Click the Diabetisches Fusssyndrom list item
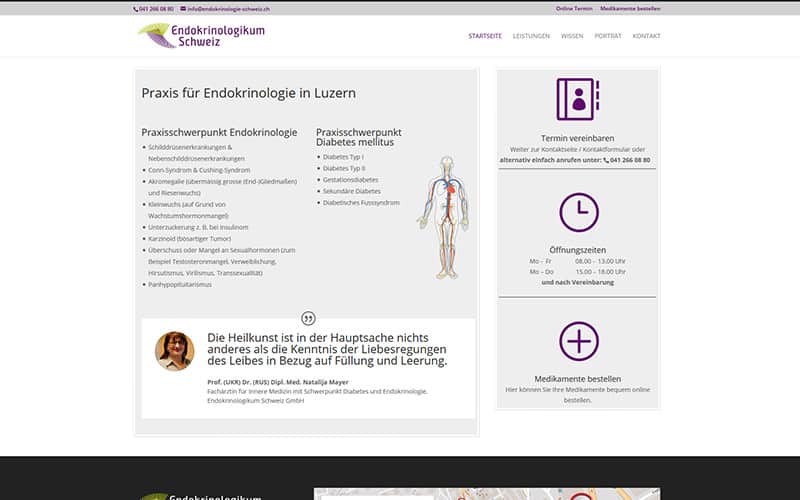800x500 pixels. [x=361, y=203]
